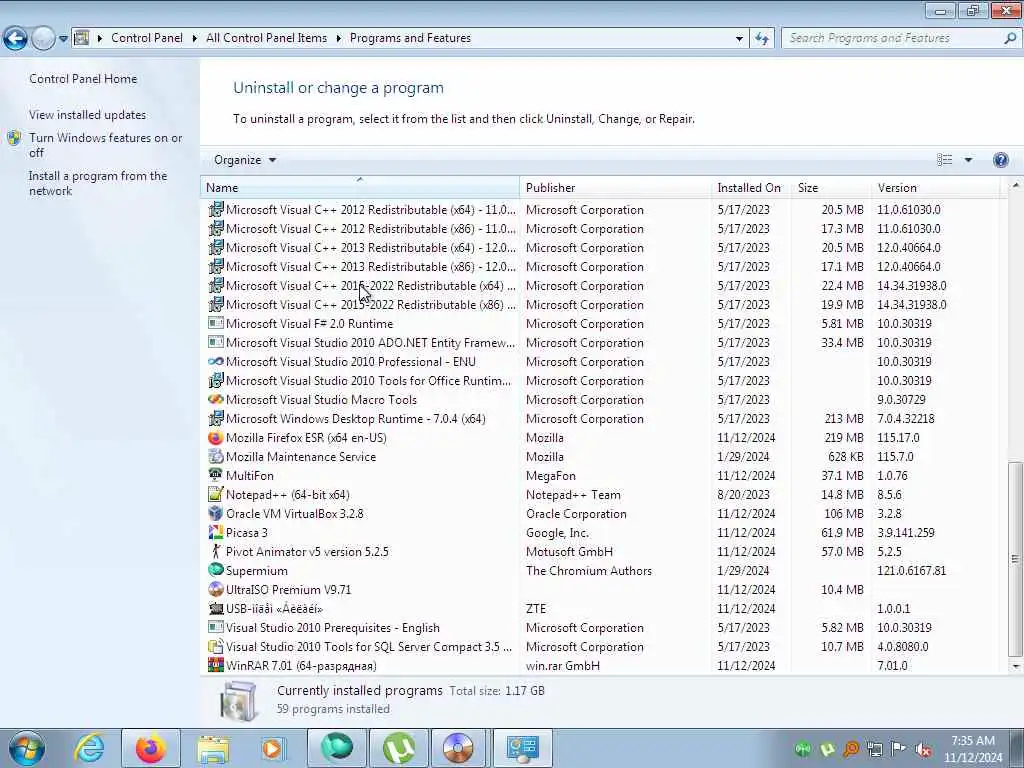Viewport: 1024px width, 768px height.
Task: Click the Microsoft Visual F# 2.0 Runtime icon
Action: (216, 323)
